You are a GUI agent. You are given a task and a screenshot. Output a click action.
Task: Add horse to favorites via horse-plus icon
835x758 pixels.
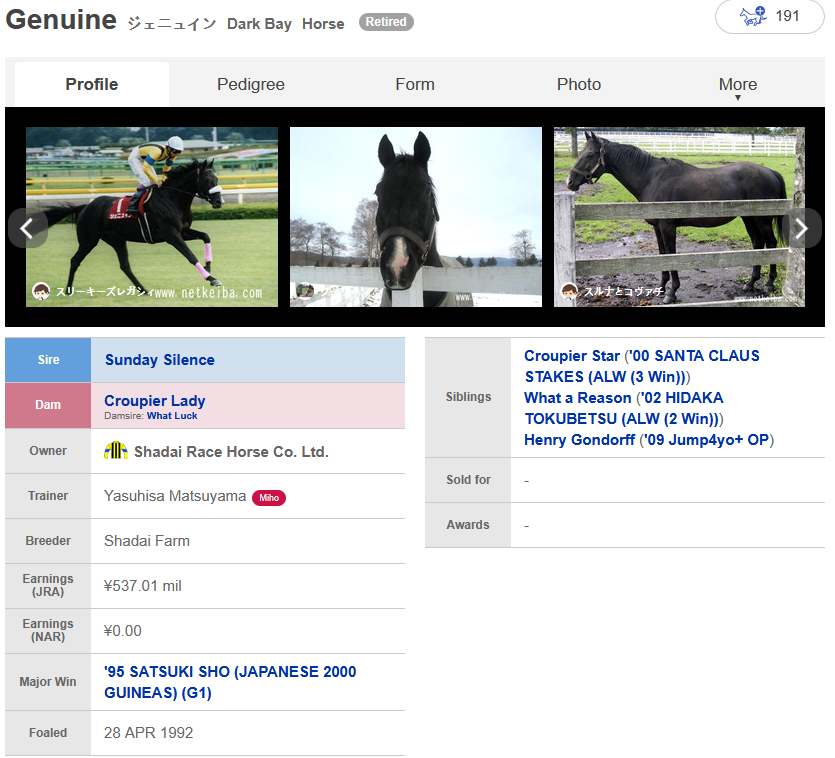(752, 16)
